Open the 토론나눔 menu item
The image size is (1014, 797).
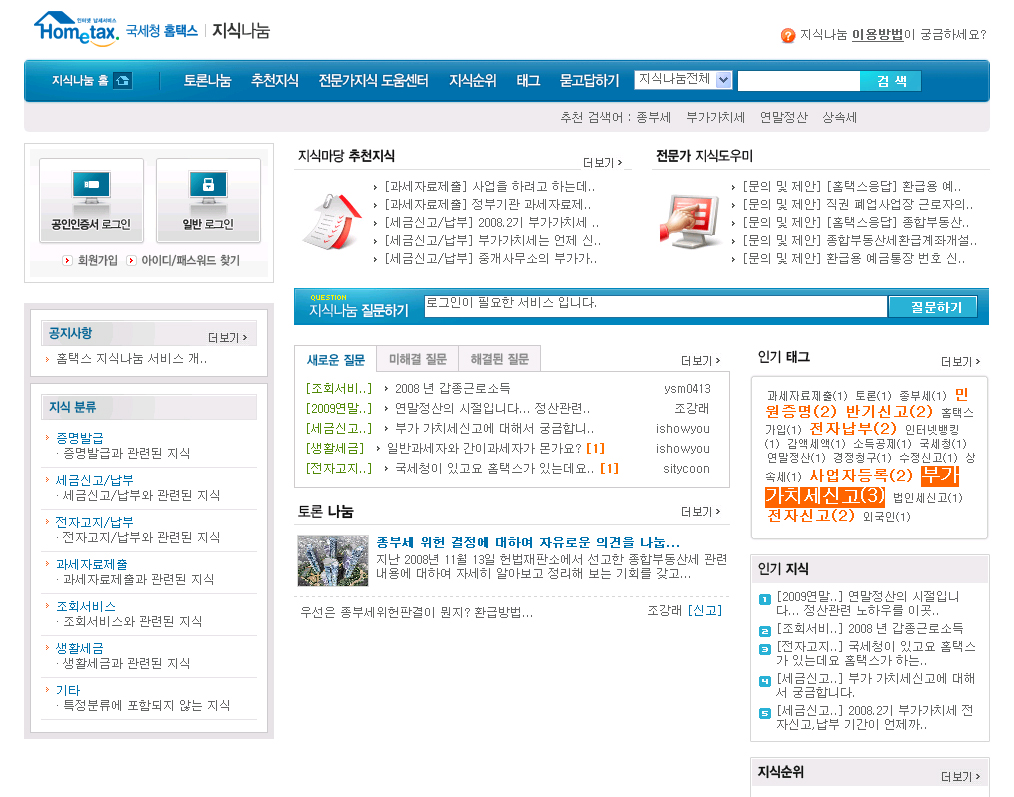[207, 81]
